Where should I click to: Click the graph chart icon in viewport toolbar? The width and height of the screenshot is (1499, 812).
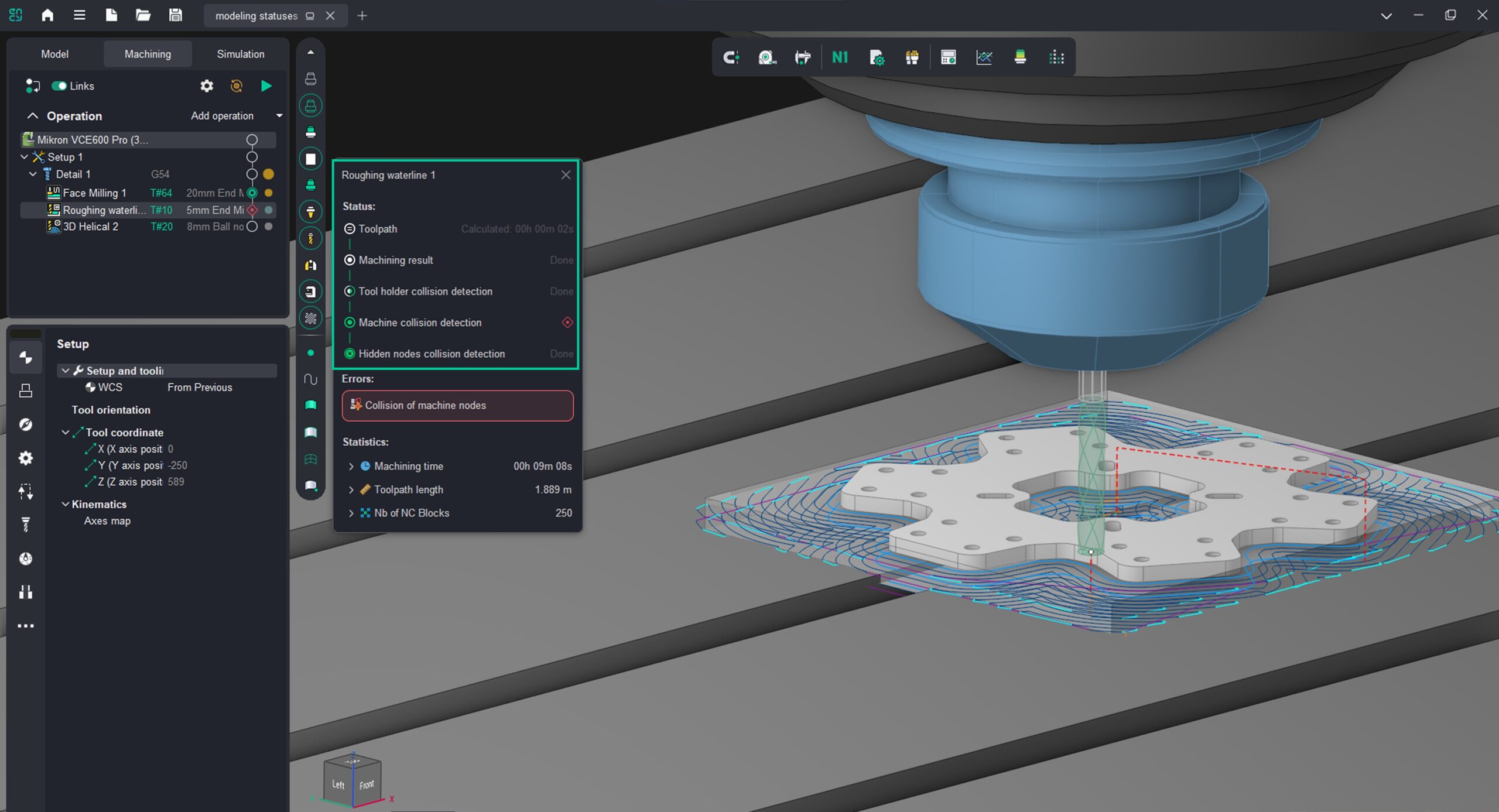pyautogui.click(x=984, y=57)
